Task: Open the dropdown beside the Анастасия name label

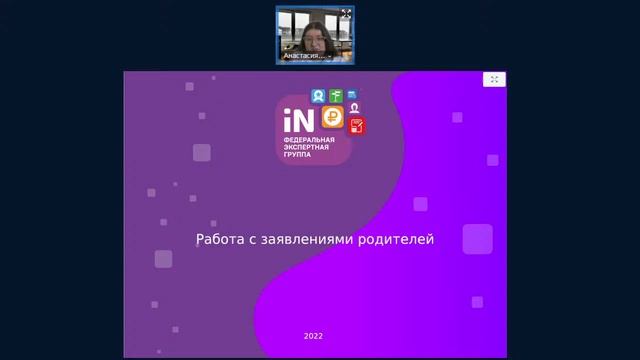Action: pos(329,56)
